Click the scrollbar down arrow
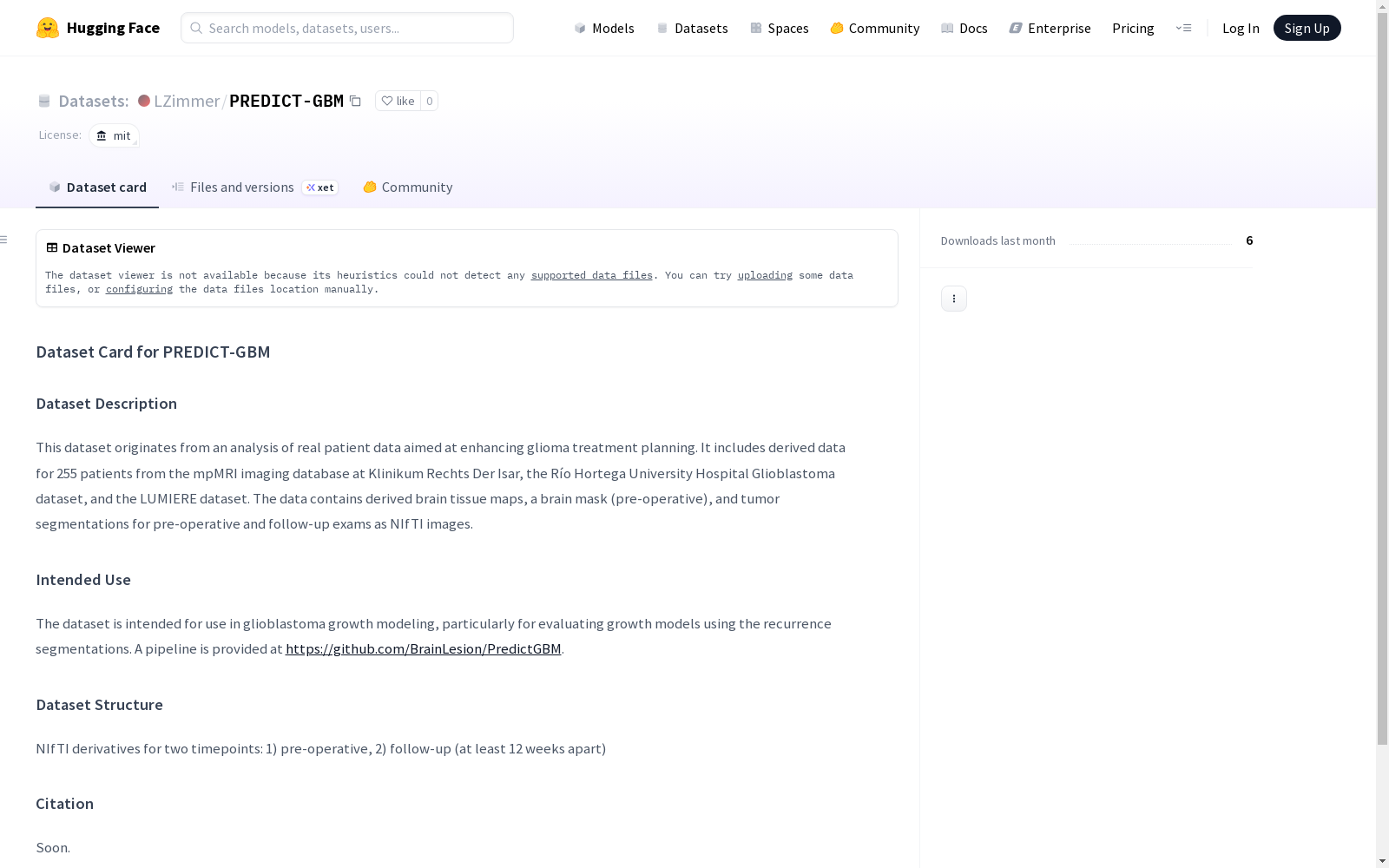The height and width of the screenshot is (868, 1389). pos(1382,861)
